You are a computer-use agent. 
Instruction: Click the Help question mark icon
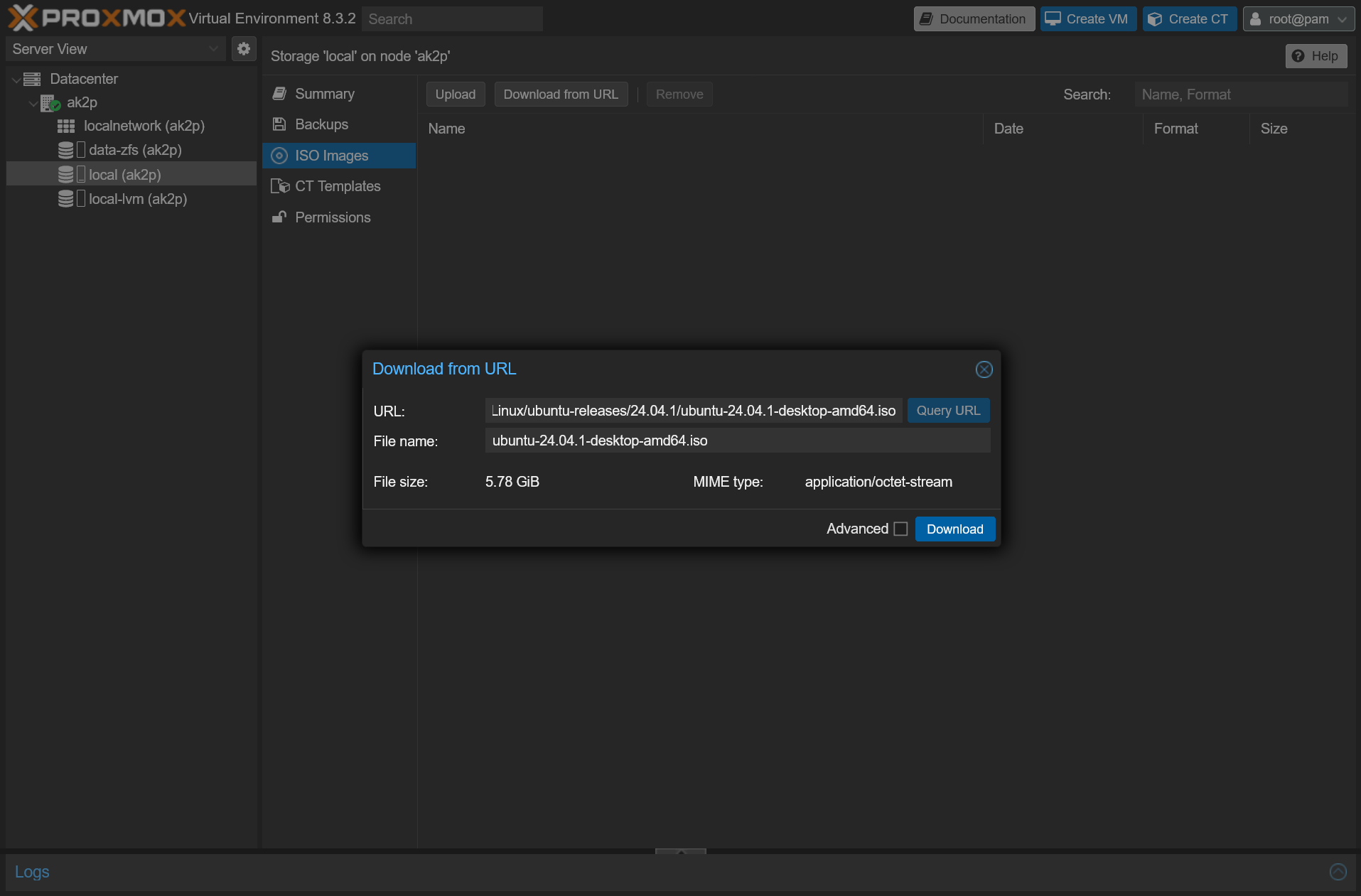coord(1298,56)
